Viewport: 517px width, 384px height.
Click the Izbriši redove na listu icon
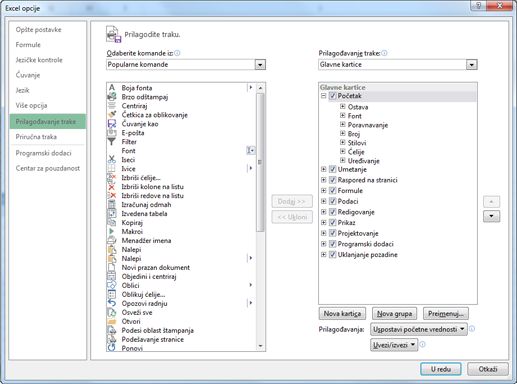click(x=112, y=196)
